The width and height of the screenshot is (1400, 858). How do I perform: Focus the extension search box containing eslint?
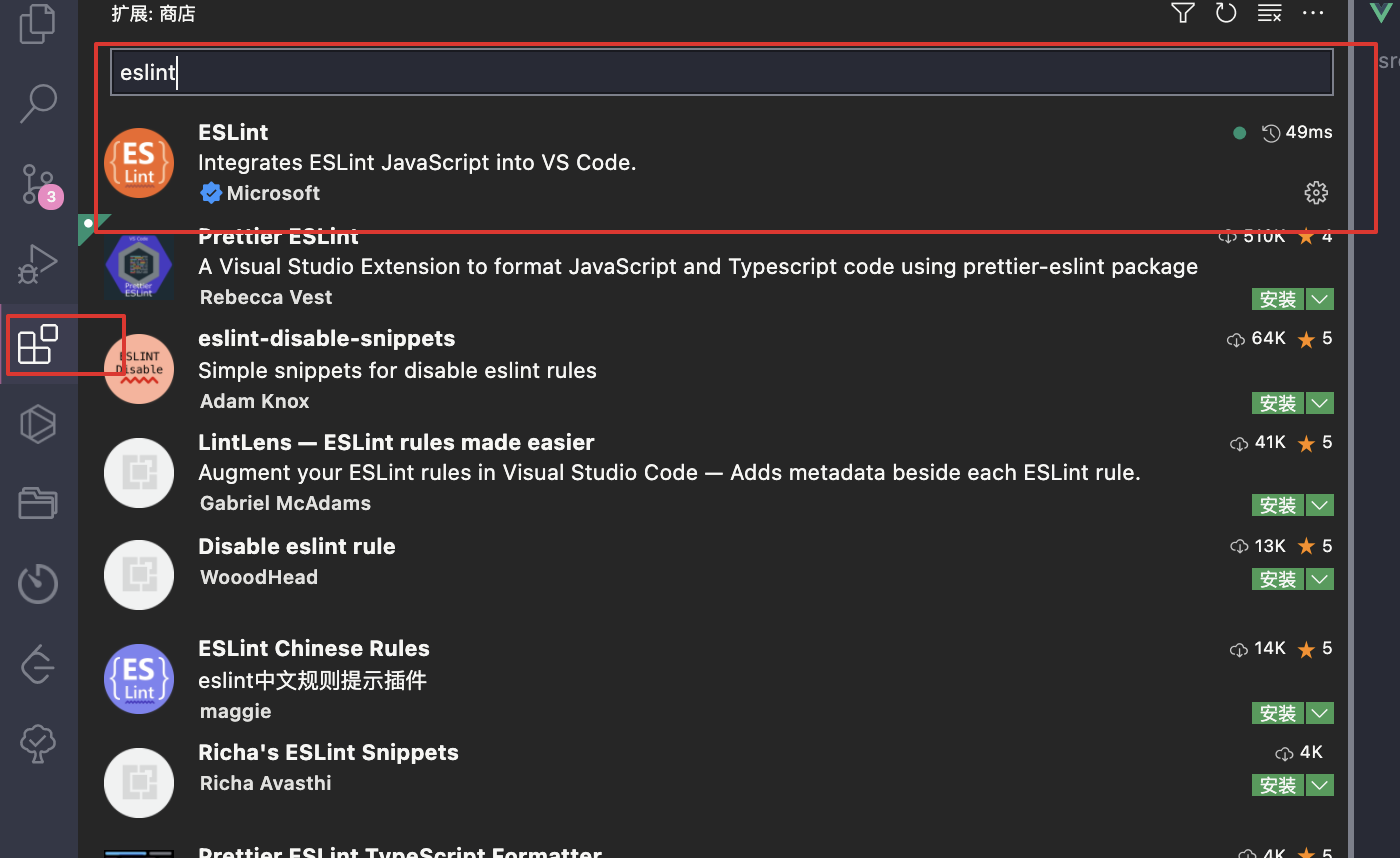(720, 73)
